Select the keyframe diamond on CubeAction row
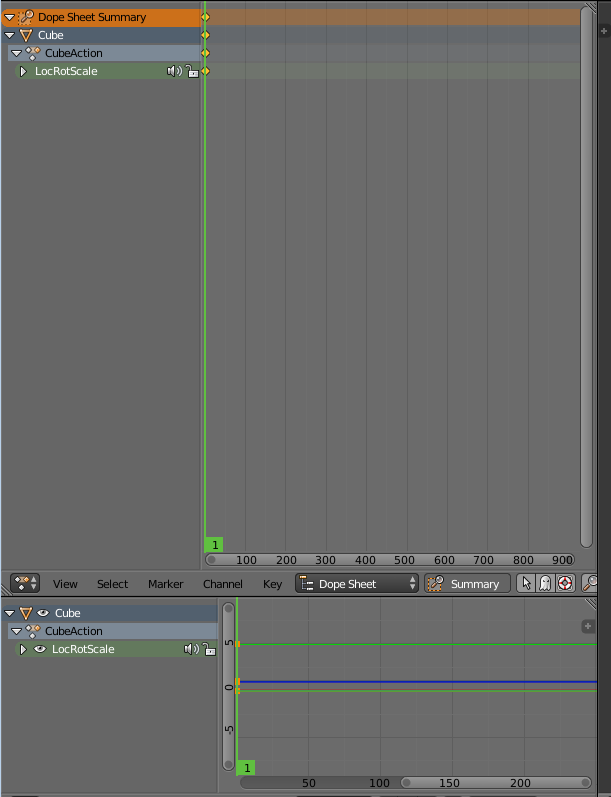611x797 pixels. [205, 53]
